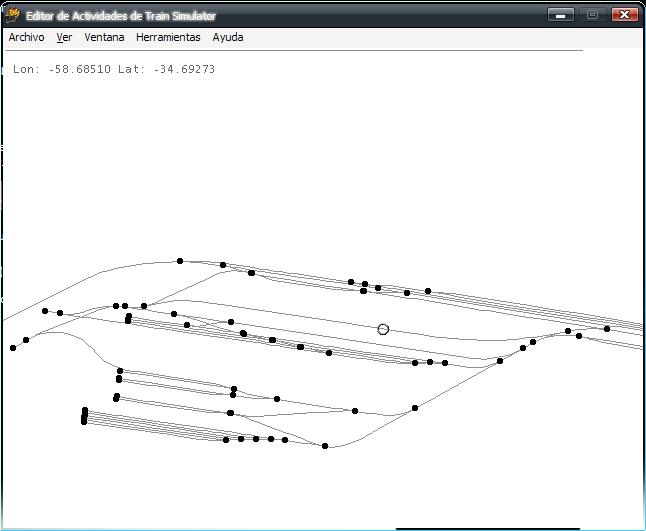Maximize the activity editor window
The height and width of the screenshot is (531, 646).
click(x=592, y=15)
